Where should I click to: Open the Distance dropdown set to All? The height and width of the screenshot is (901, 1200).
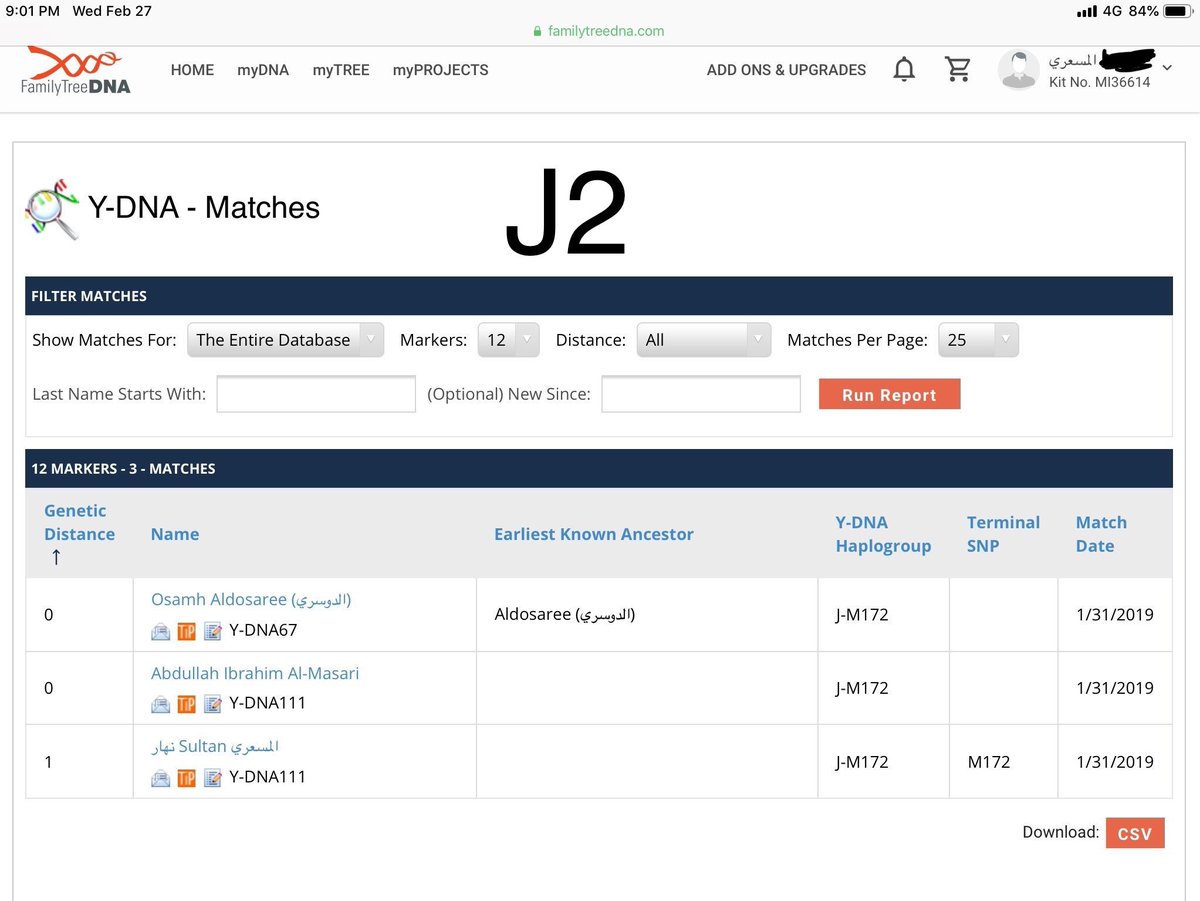click(x=704, y=340)
